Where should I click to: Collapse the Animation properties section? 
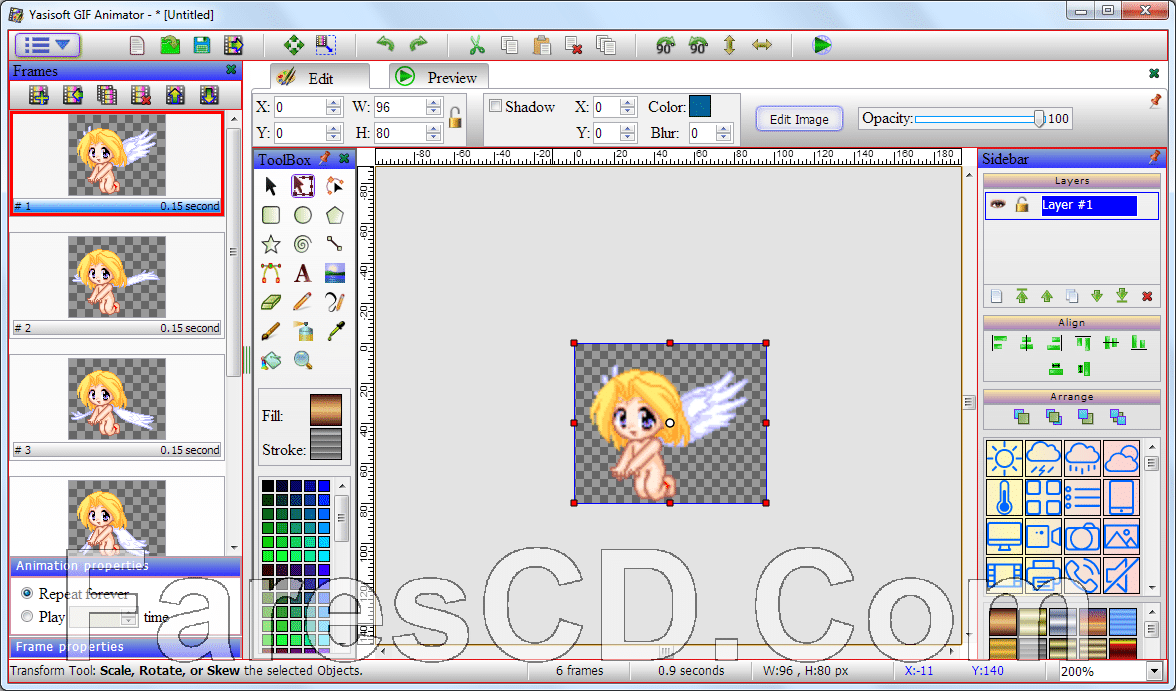tap(125, 566)
